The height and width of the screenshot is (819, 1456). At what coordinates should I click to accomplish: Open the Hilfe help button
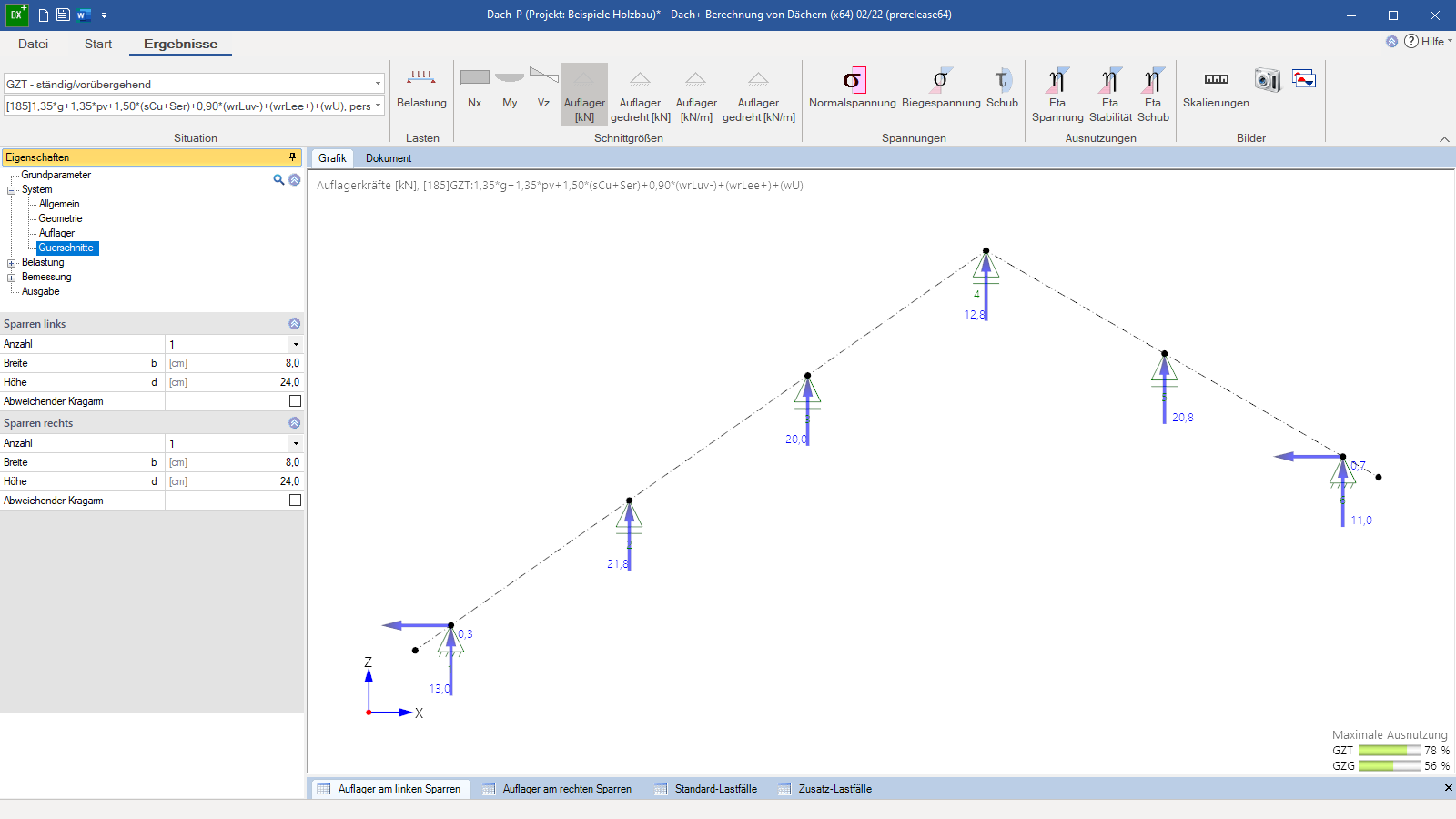(x=1428, y=41)
